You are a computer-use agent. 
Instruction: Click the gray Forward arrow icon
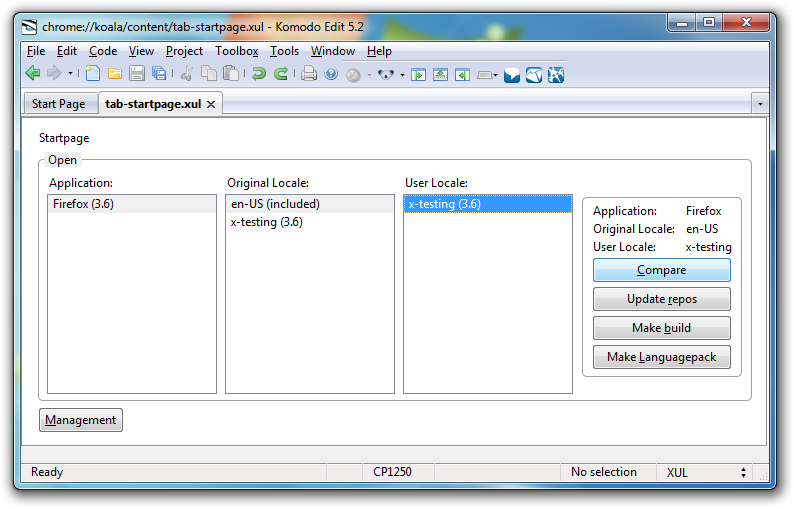click(54, 73)
